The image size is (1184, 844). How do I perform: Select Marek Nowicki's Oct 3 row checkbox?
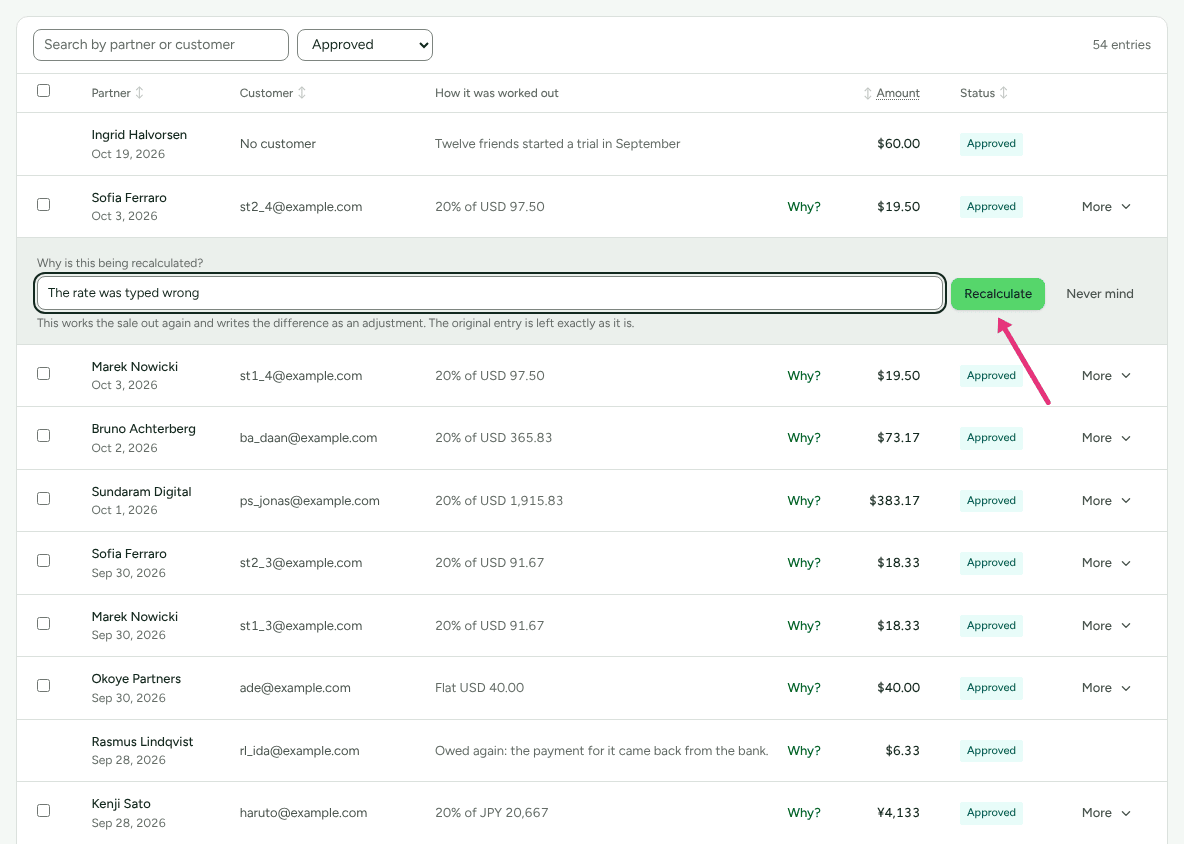(x=44, y=374)
